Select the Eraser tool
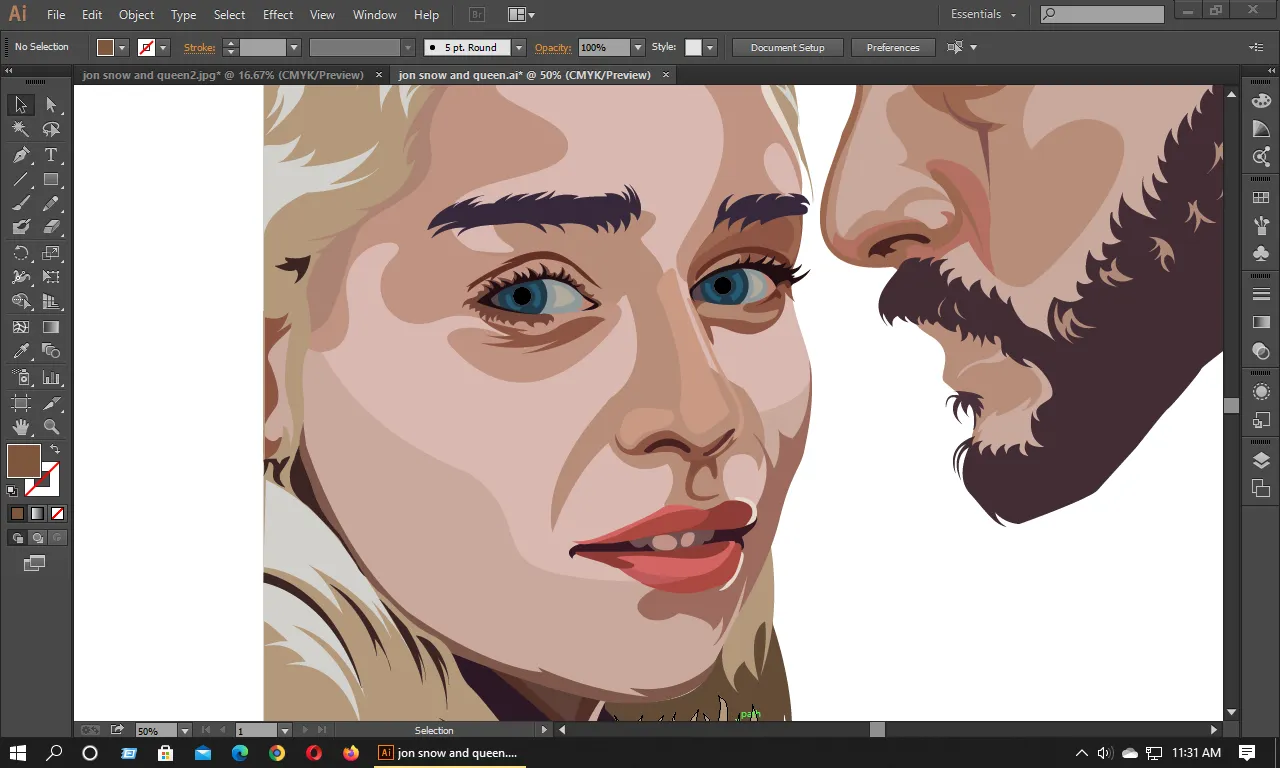 click(51, 228)
